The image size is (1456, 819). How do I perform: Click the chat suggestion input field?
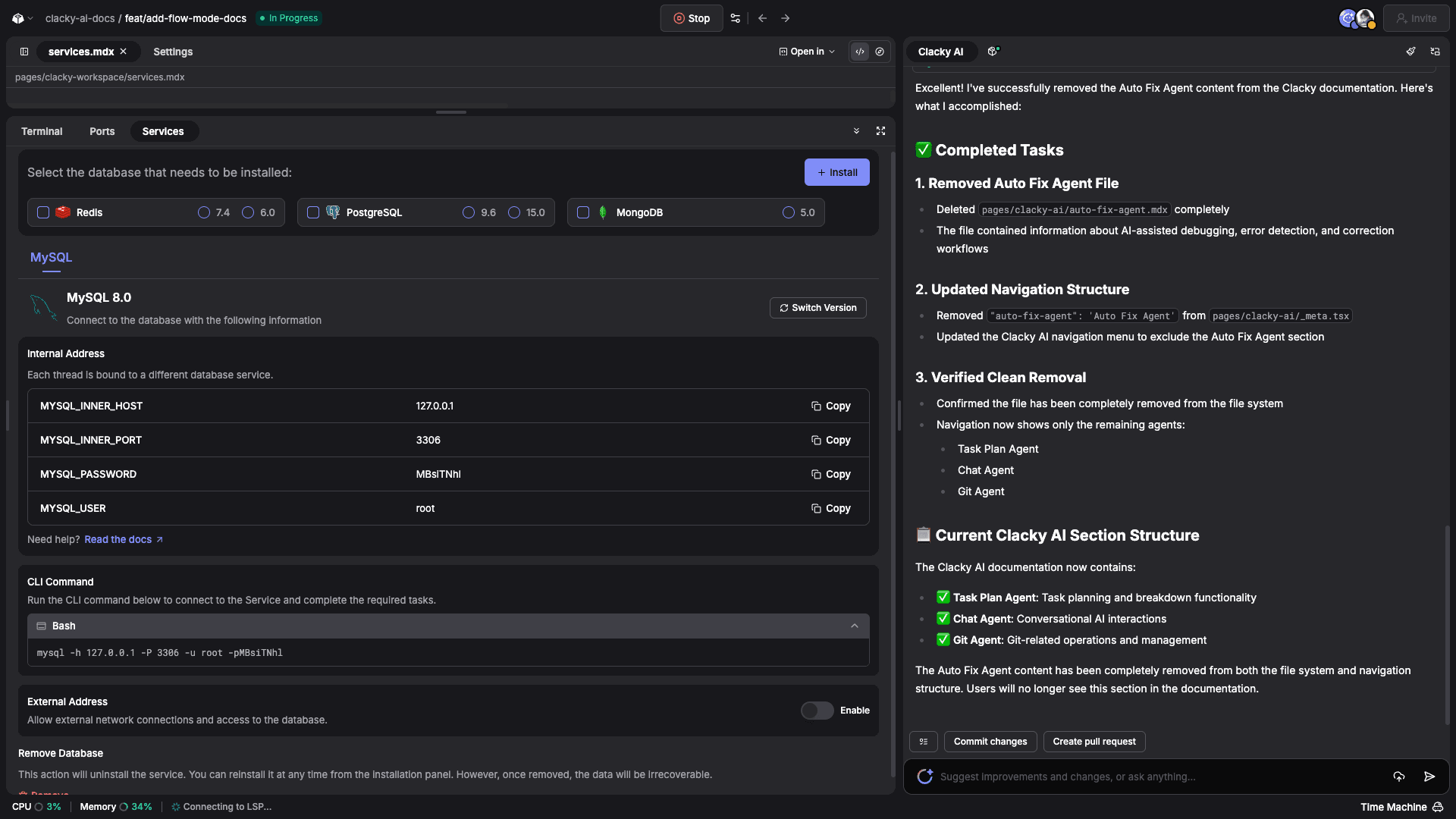(x=1160, y=777)
